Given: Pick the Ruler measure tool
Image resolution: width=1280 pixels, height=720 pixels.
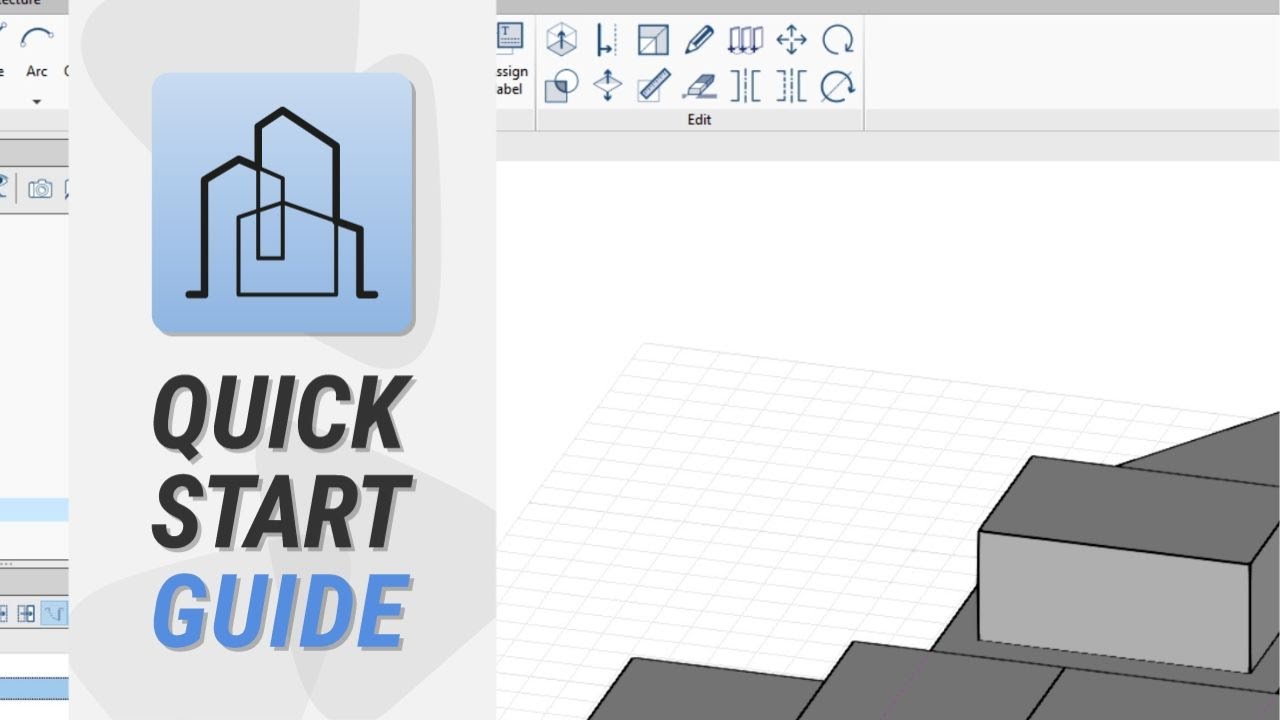Looking at the screenshot, I should point(653,86).
